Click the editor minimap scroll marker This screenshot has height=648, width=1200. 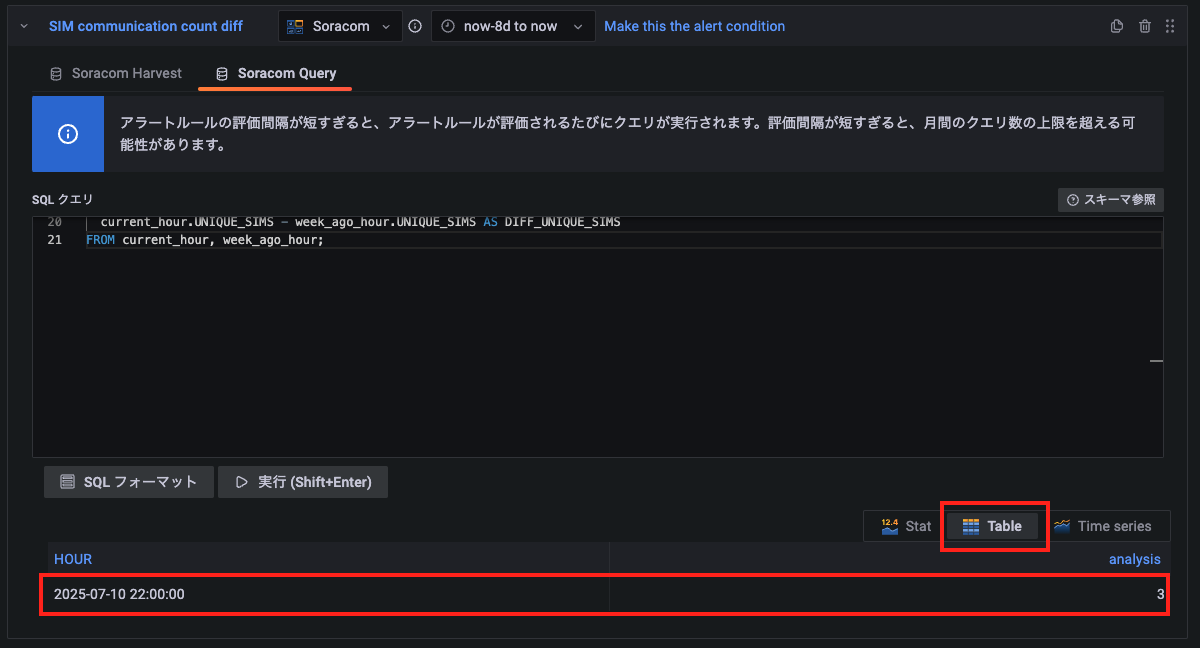coord(1156,361)
